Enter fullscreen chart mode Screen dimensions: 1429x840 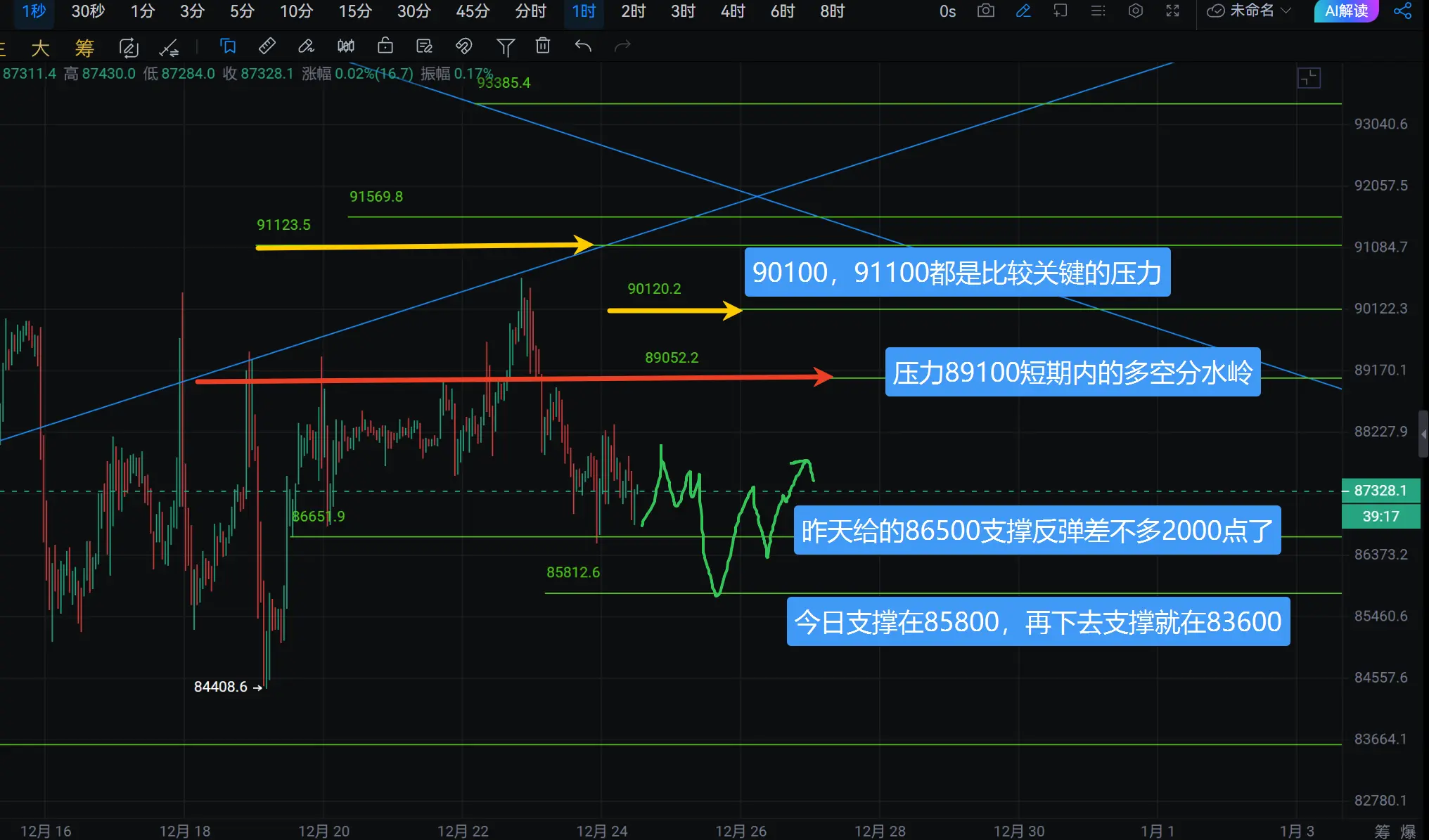[1172, 11]
